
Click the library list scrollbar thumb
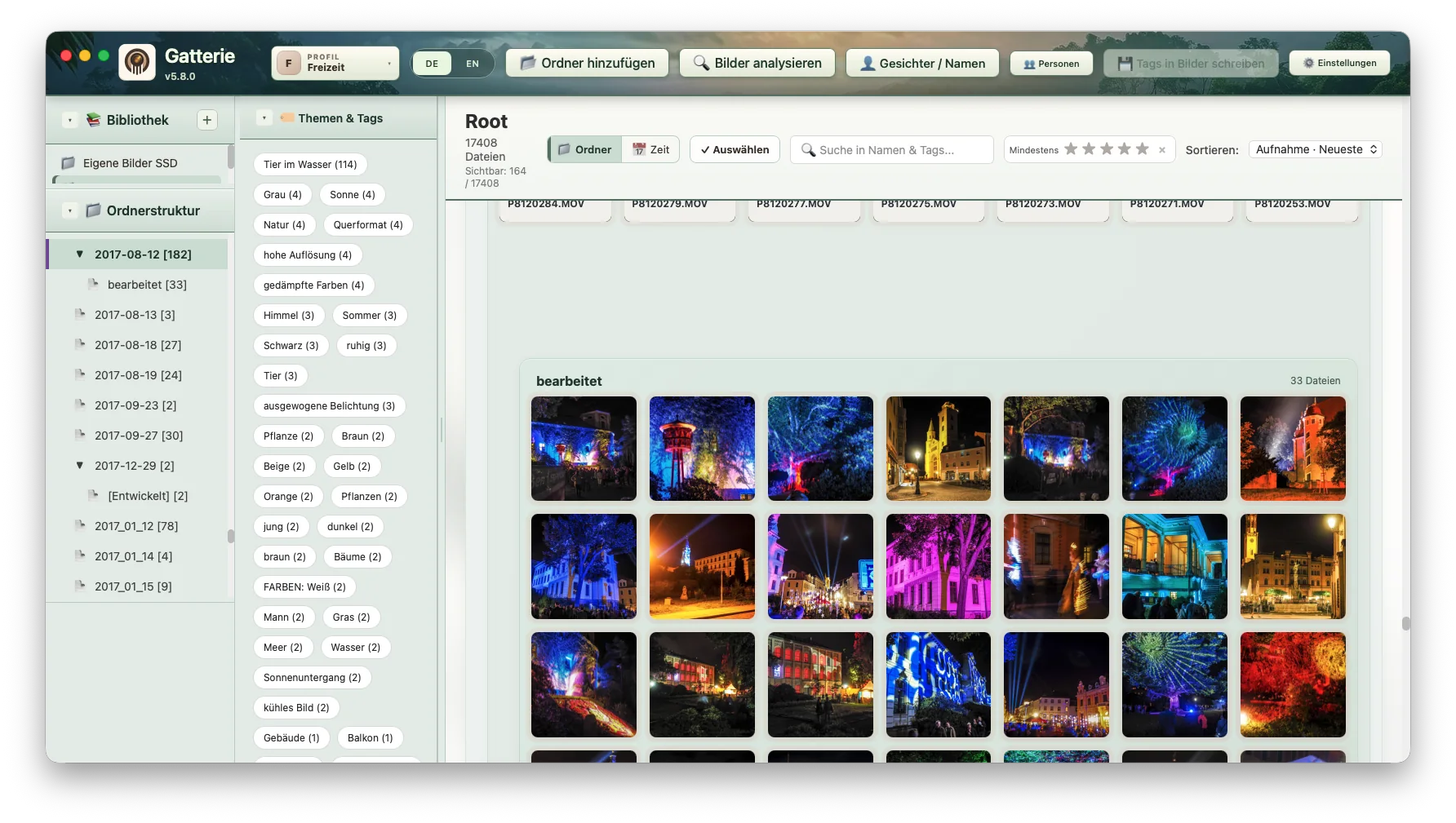[231, 156]
